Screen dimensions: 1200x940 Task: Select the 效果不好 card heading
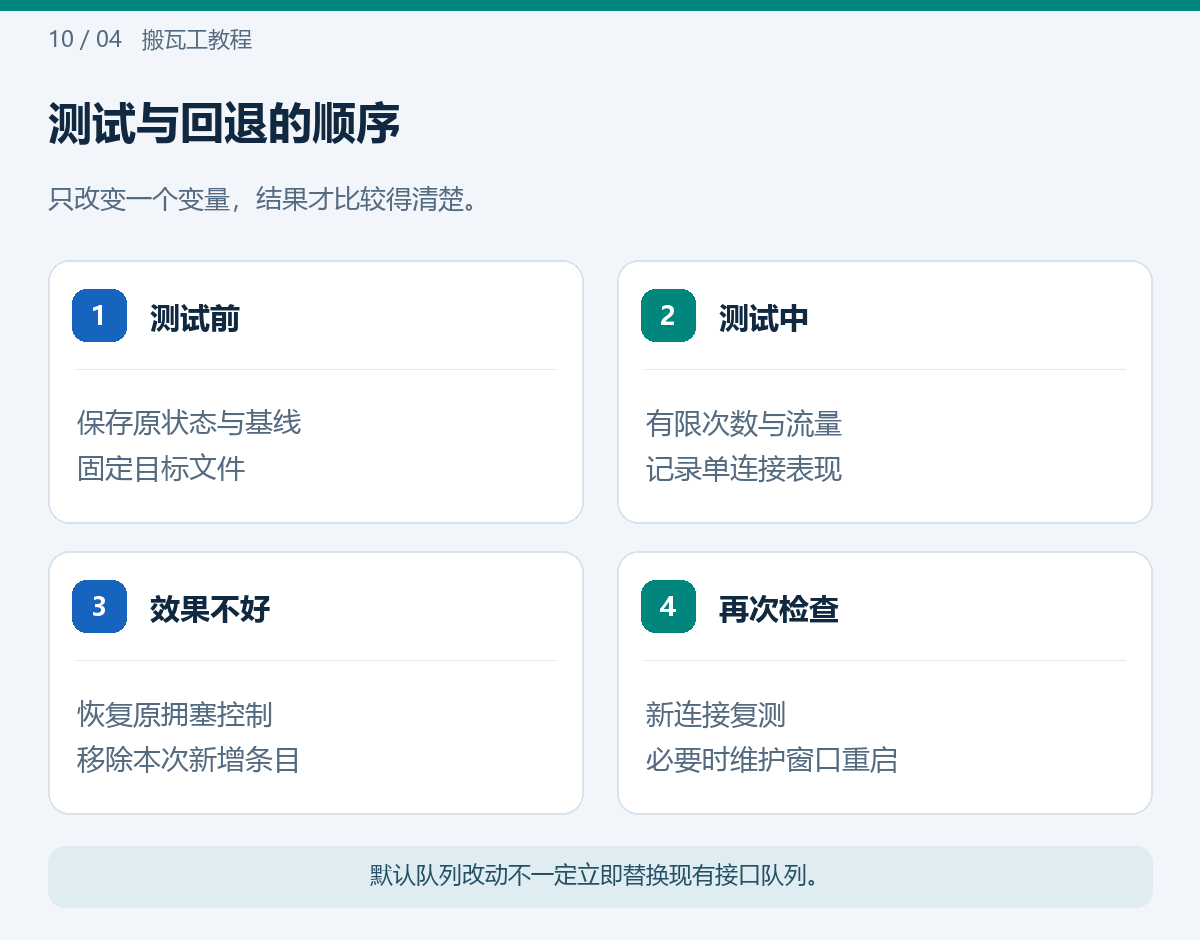pyautogui.click(x=210, y=609)
